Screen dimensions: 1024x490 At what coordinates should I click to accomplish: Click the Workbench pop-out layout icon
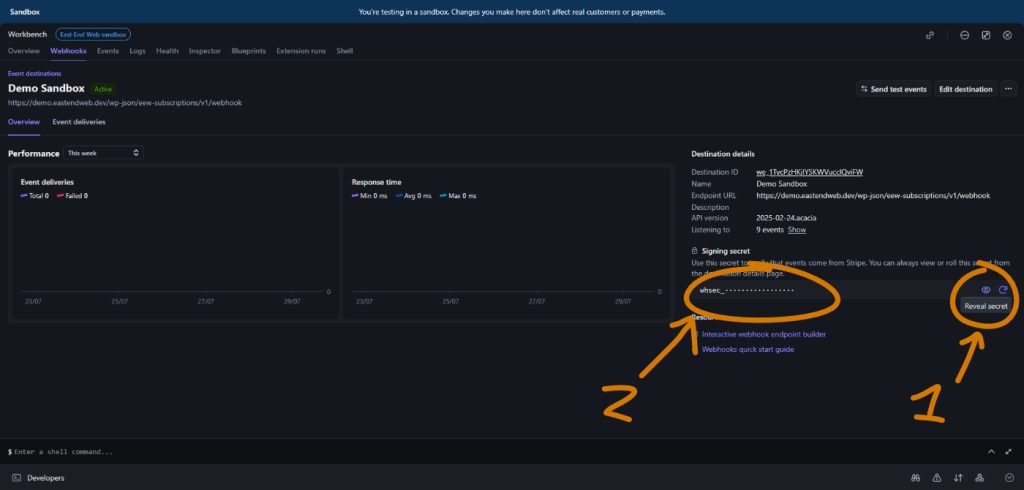986,35
